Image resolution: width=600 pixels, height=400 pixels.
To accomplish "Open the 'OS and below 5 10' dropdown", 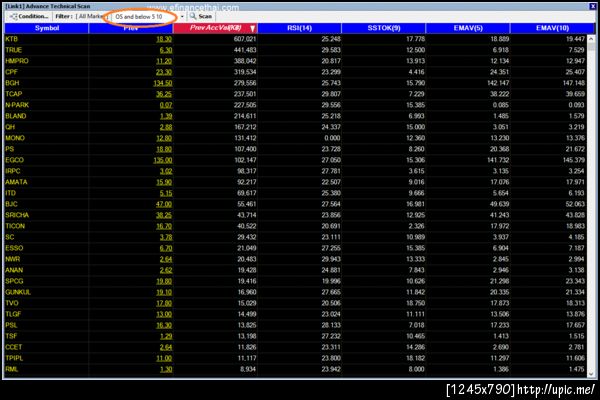I will point(182,16).
